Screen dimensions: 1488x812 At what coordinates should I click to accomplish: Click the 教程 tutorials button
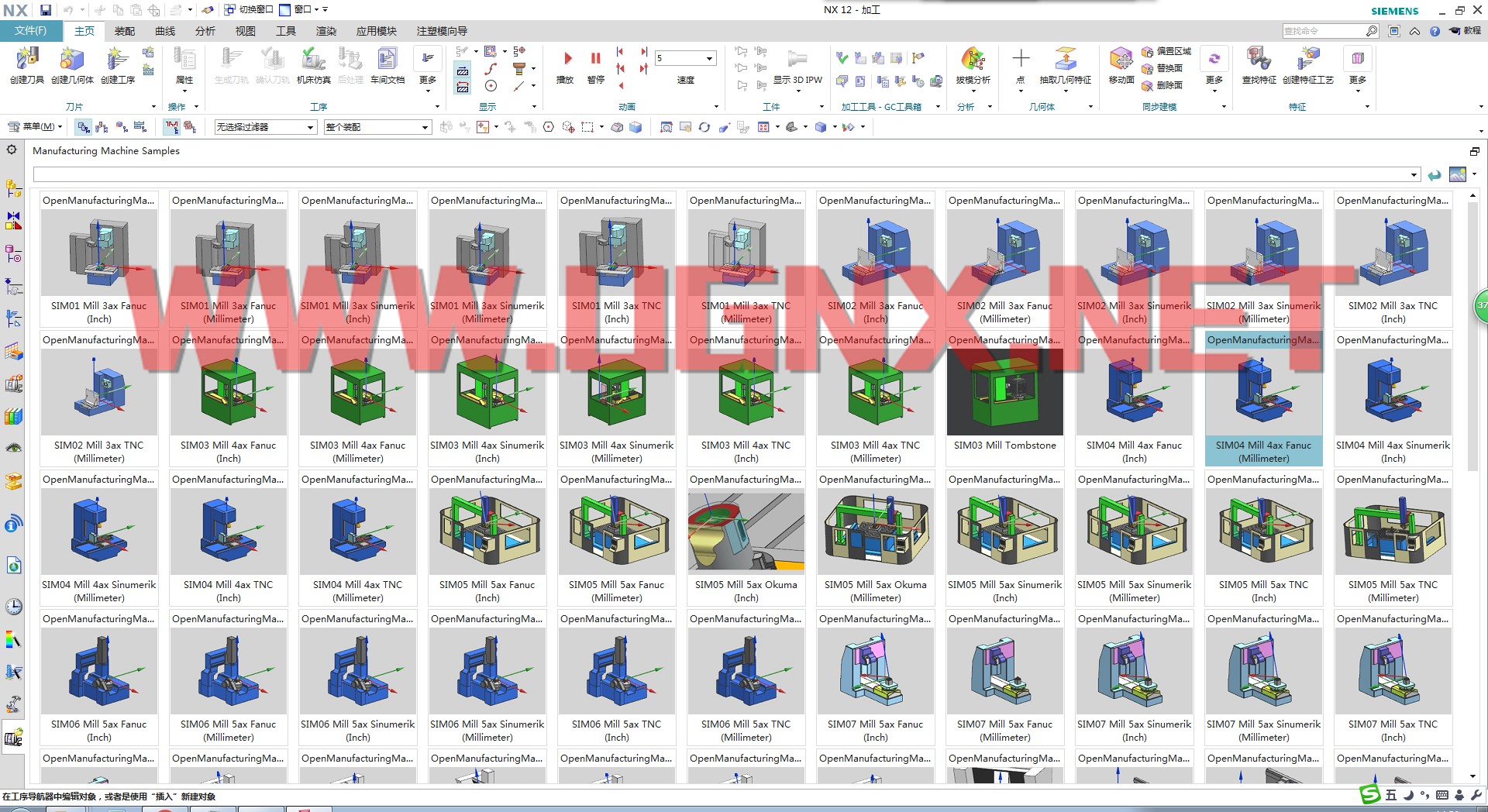(x=1466, y=31)
